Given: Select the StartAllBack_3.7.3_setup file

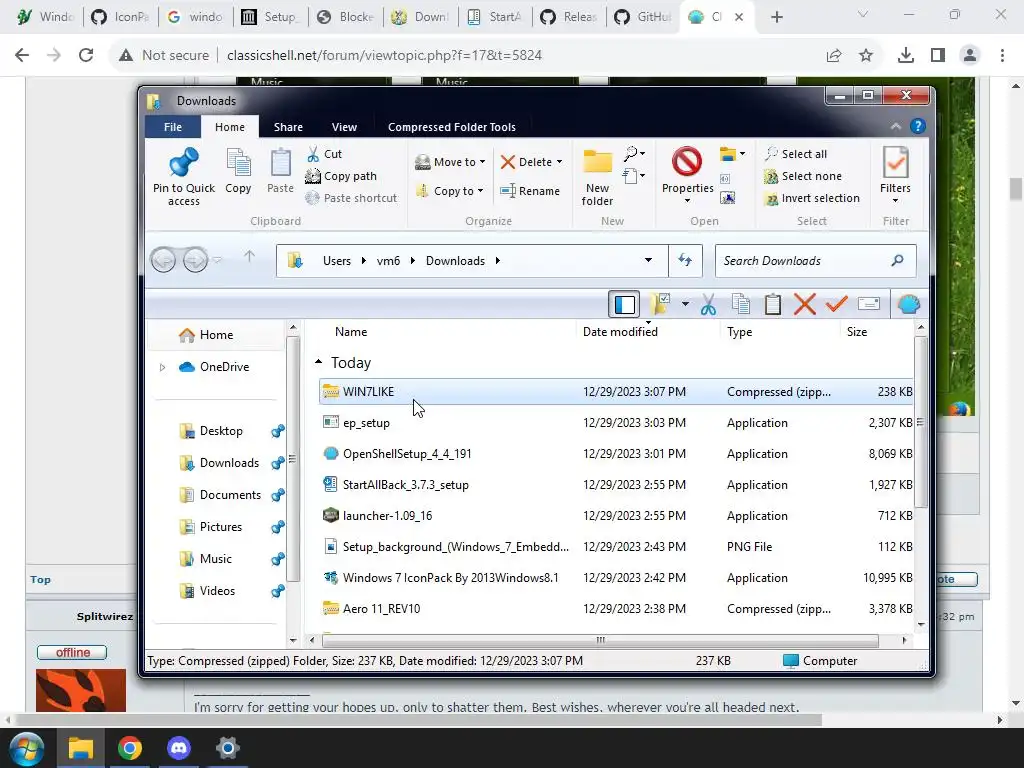Looking at the screenshot, I should coord(616,485).
